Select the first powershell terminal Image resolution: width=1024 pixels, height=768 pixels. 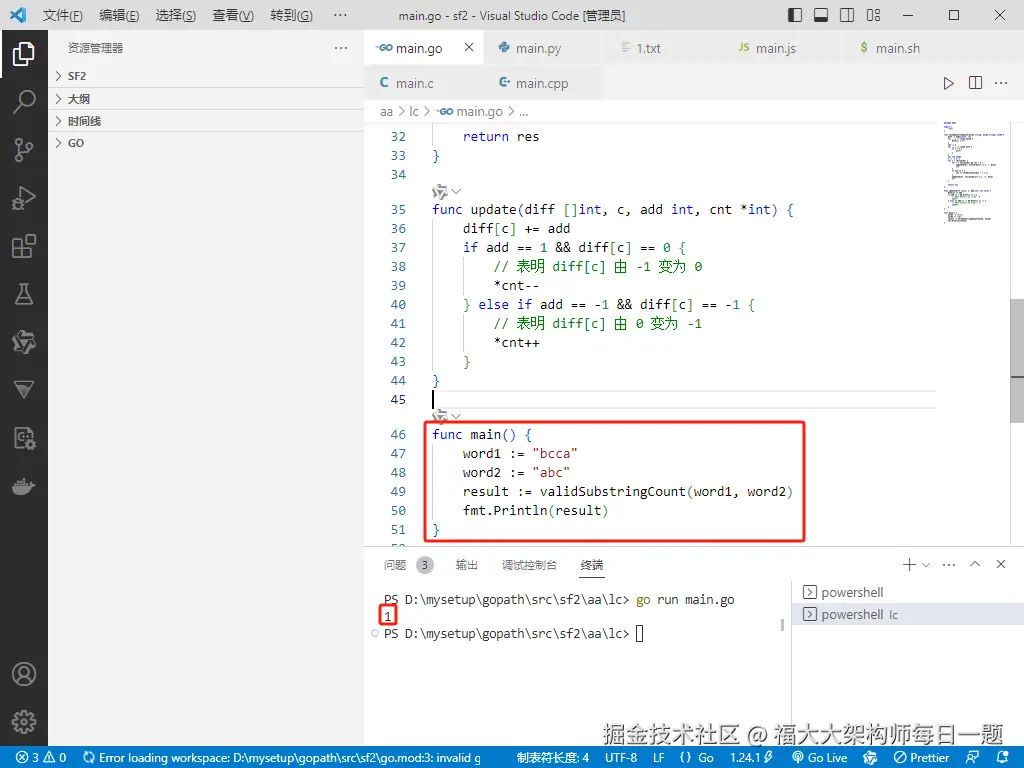coord(908,592)
